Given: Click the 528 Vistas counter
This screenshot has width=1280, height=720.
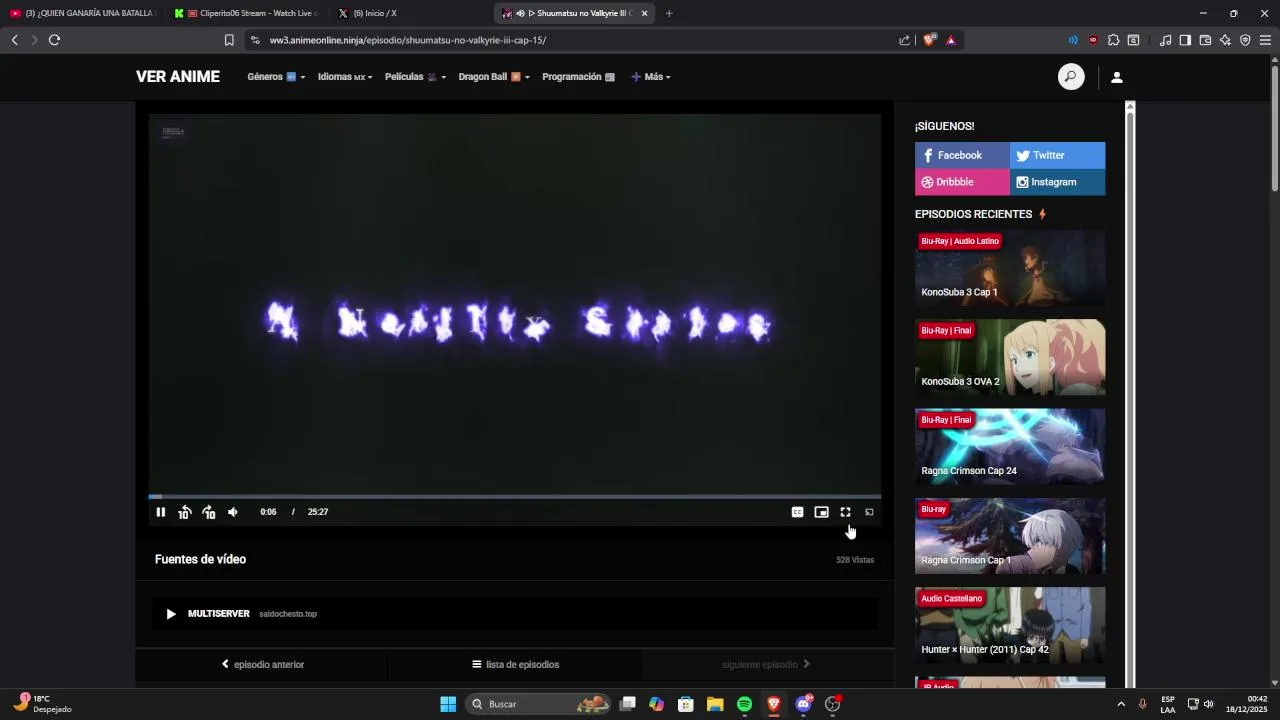Looking at the screenshot, I should [855, 560].
